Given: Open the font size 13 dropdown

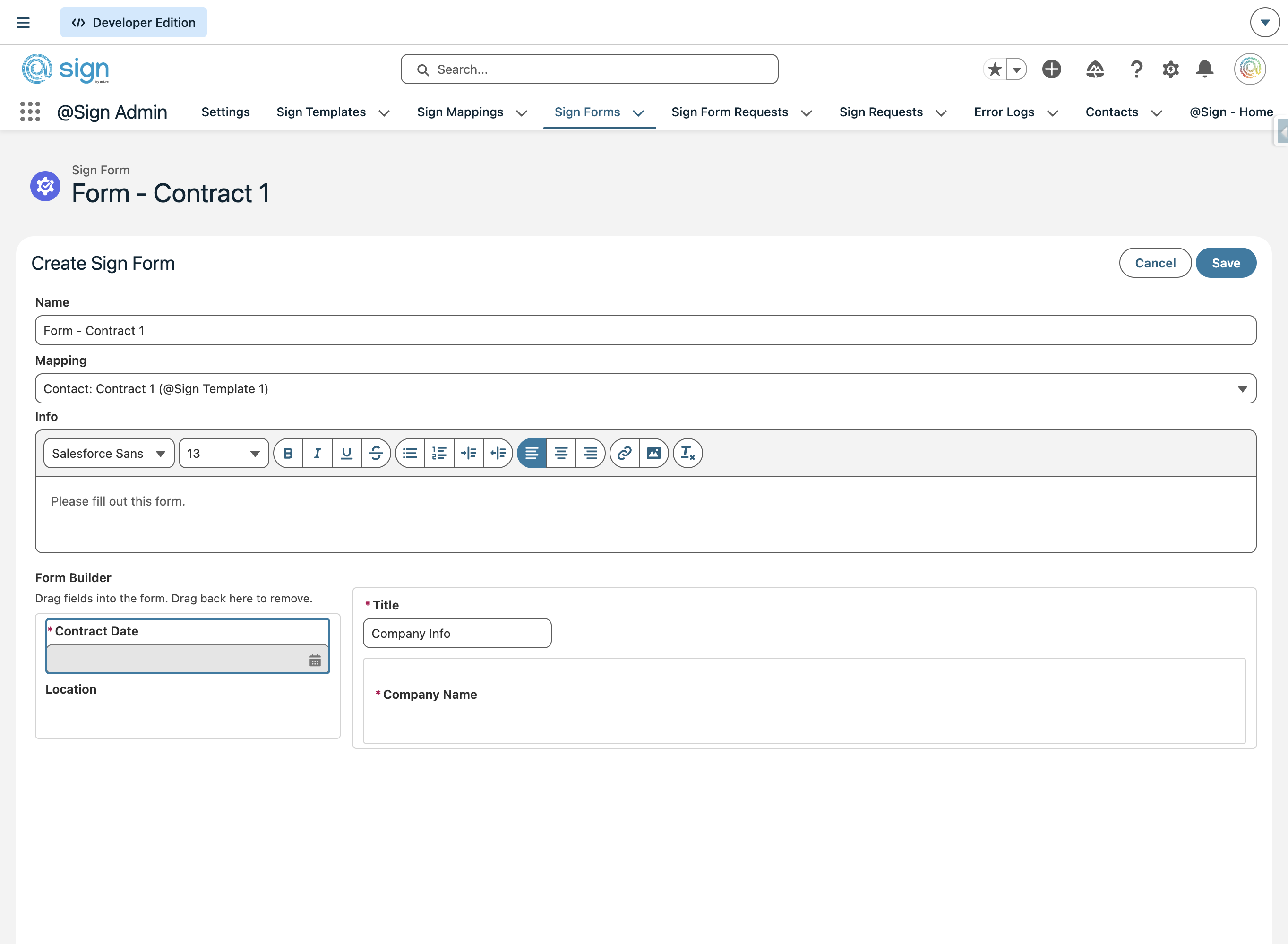Looking at the screenshot, I should [223, 453].
